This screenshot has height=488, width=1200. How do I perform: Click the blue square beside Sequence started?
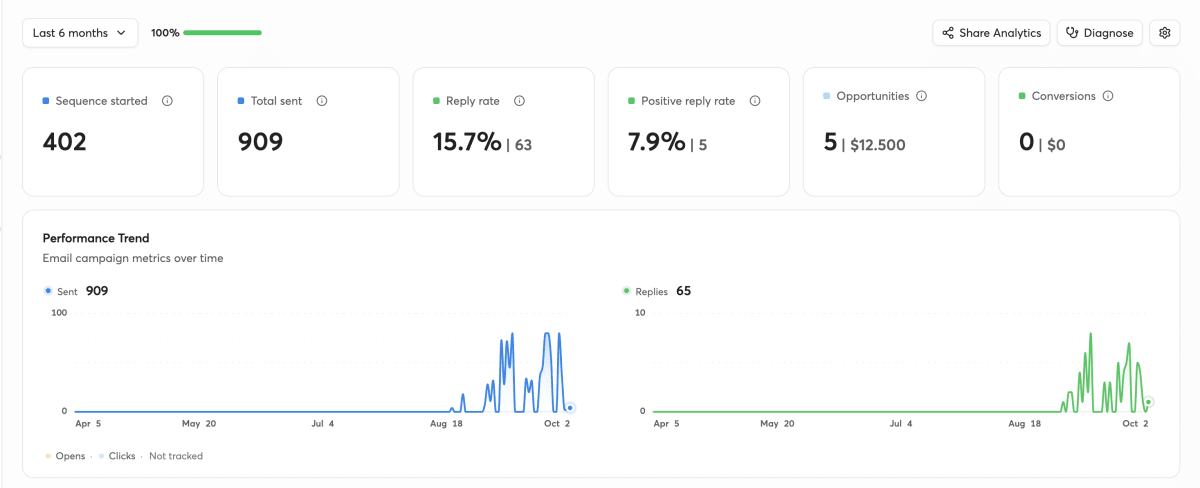[46, 101]
